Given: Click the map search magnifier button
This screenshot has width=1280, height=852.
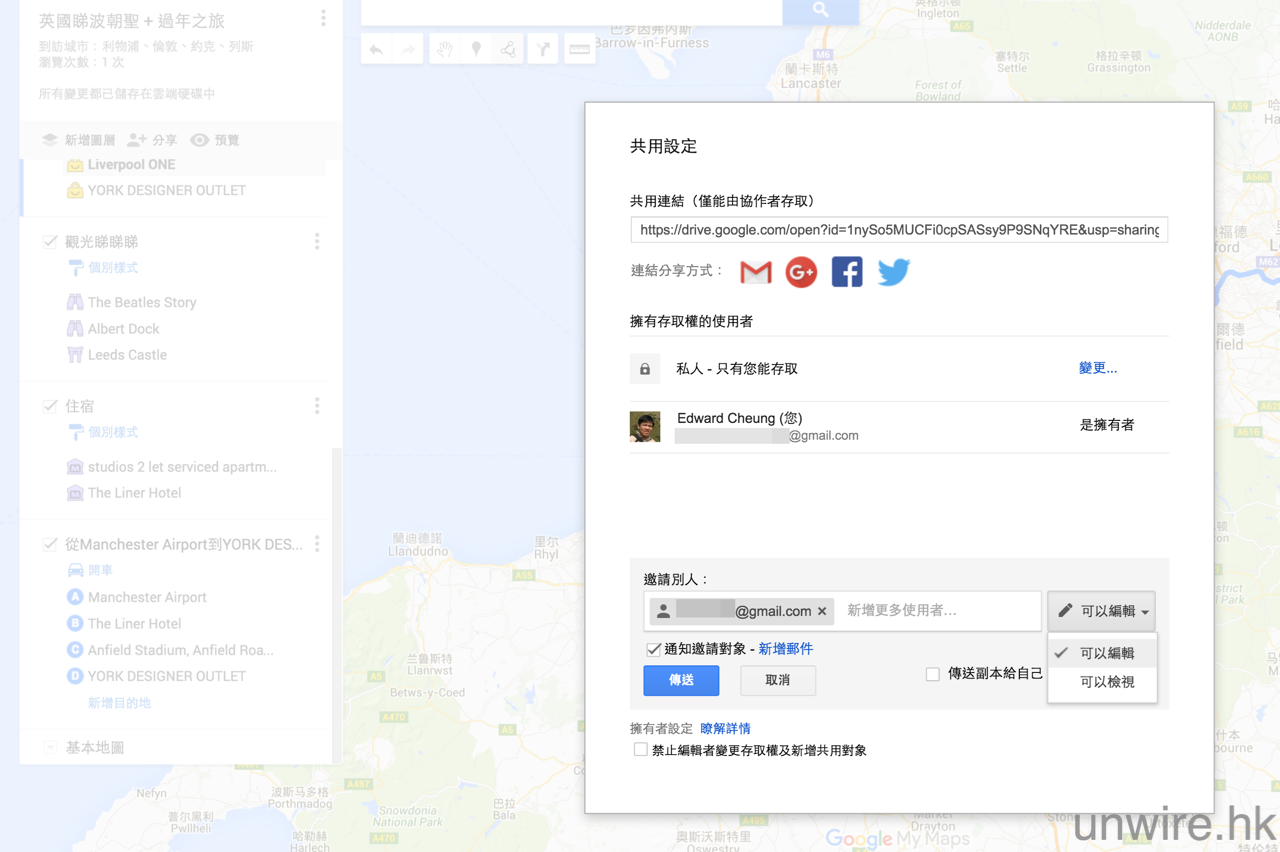Looking at the screenshot, I should coord(821,10).
